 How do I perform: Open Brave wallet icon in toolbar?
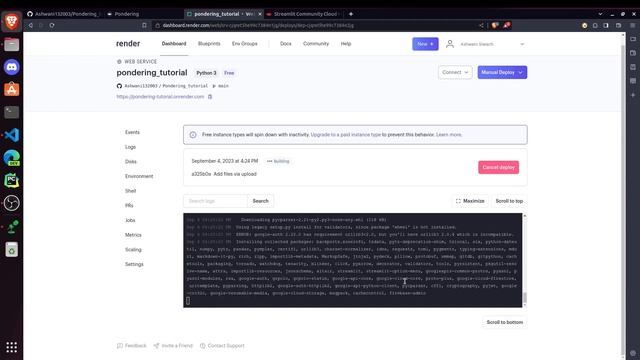(x=618, y=25)
